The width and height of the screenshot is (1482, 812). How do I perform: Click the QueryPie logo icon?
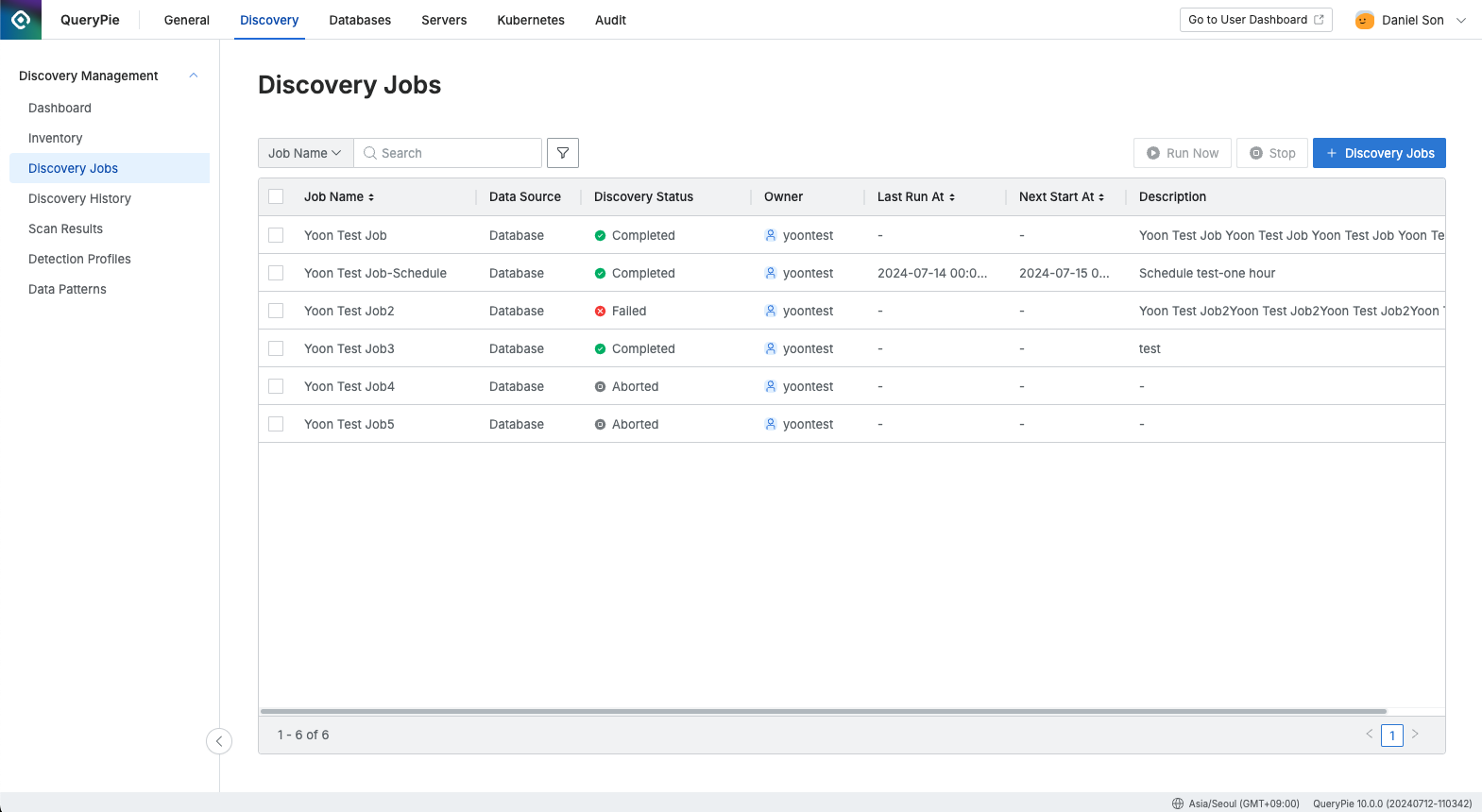click(x=21, y=20)
